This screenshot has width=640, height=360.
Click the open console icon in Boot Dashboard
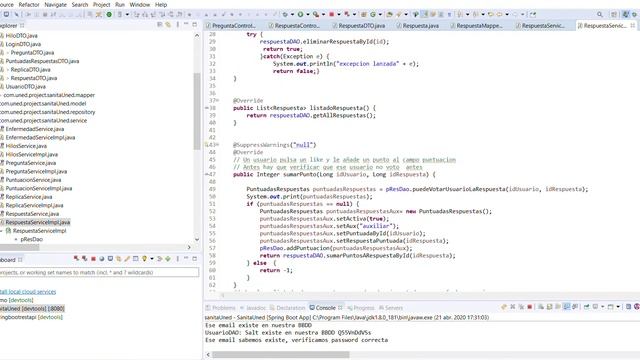pos(110,259)
